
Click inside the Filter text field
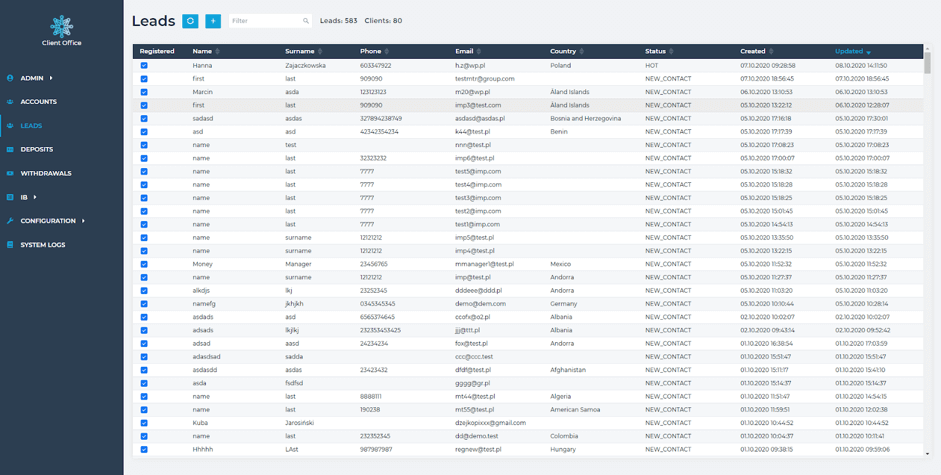pyautogui.click(x=264, y=21)
